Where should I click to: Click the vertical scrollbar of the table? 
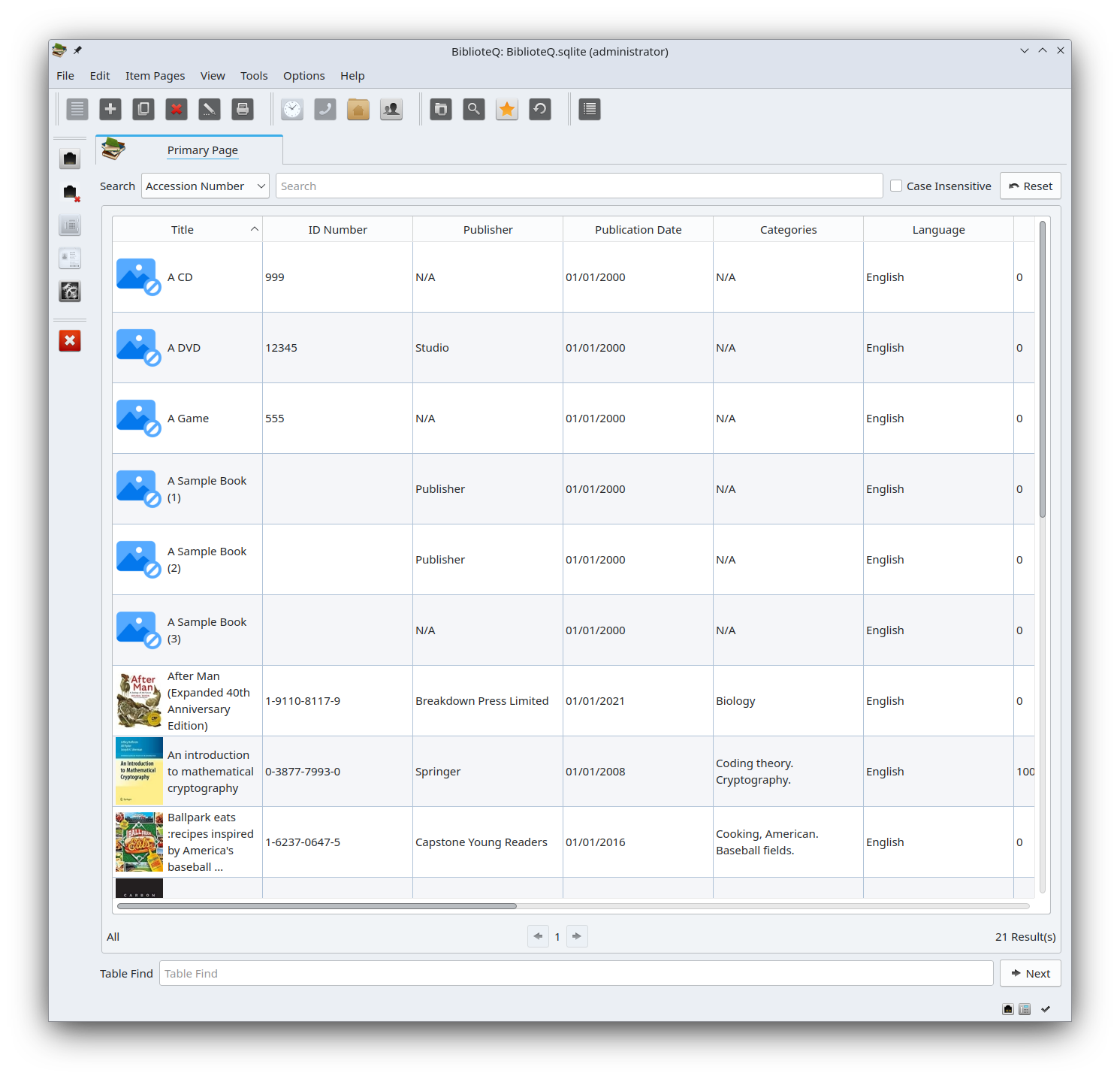tap(1043, 370)
